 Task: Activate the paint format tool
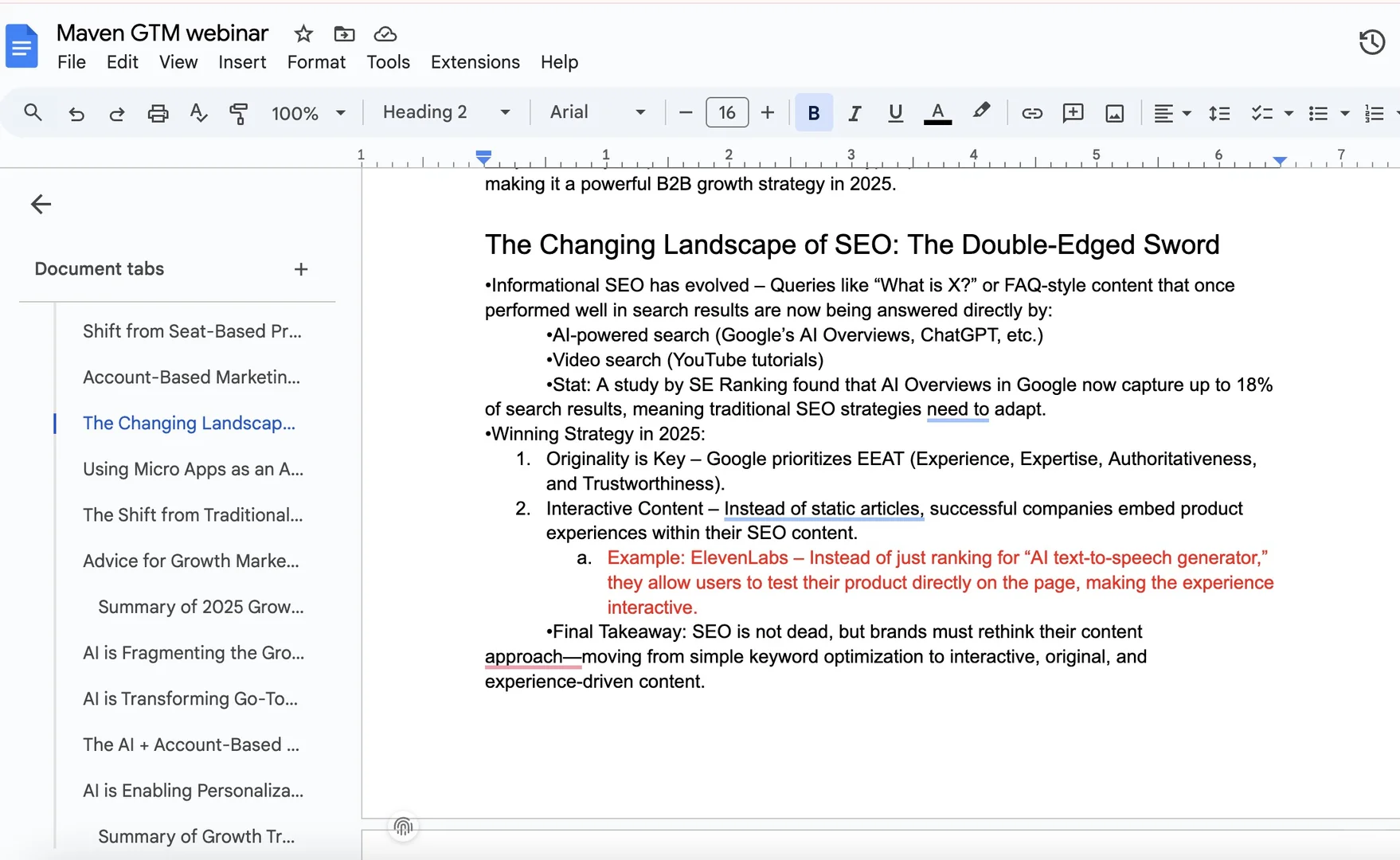click(x=238, y=113)
